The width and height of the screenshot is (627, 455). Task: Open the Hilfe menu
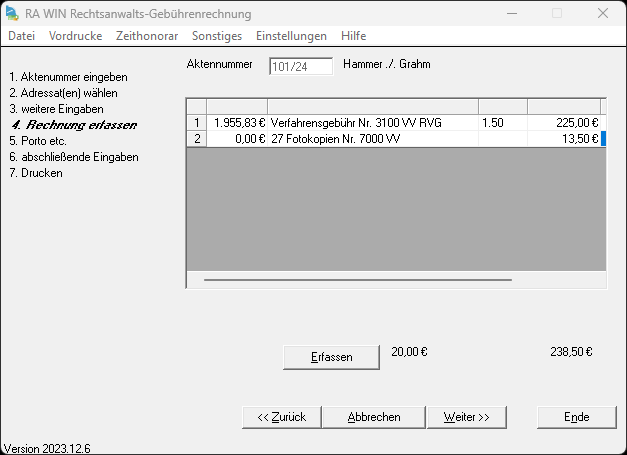tap(353, 36)
